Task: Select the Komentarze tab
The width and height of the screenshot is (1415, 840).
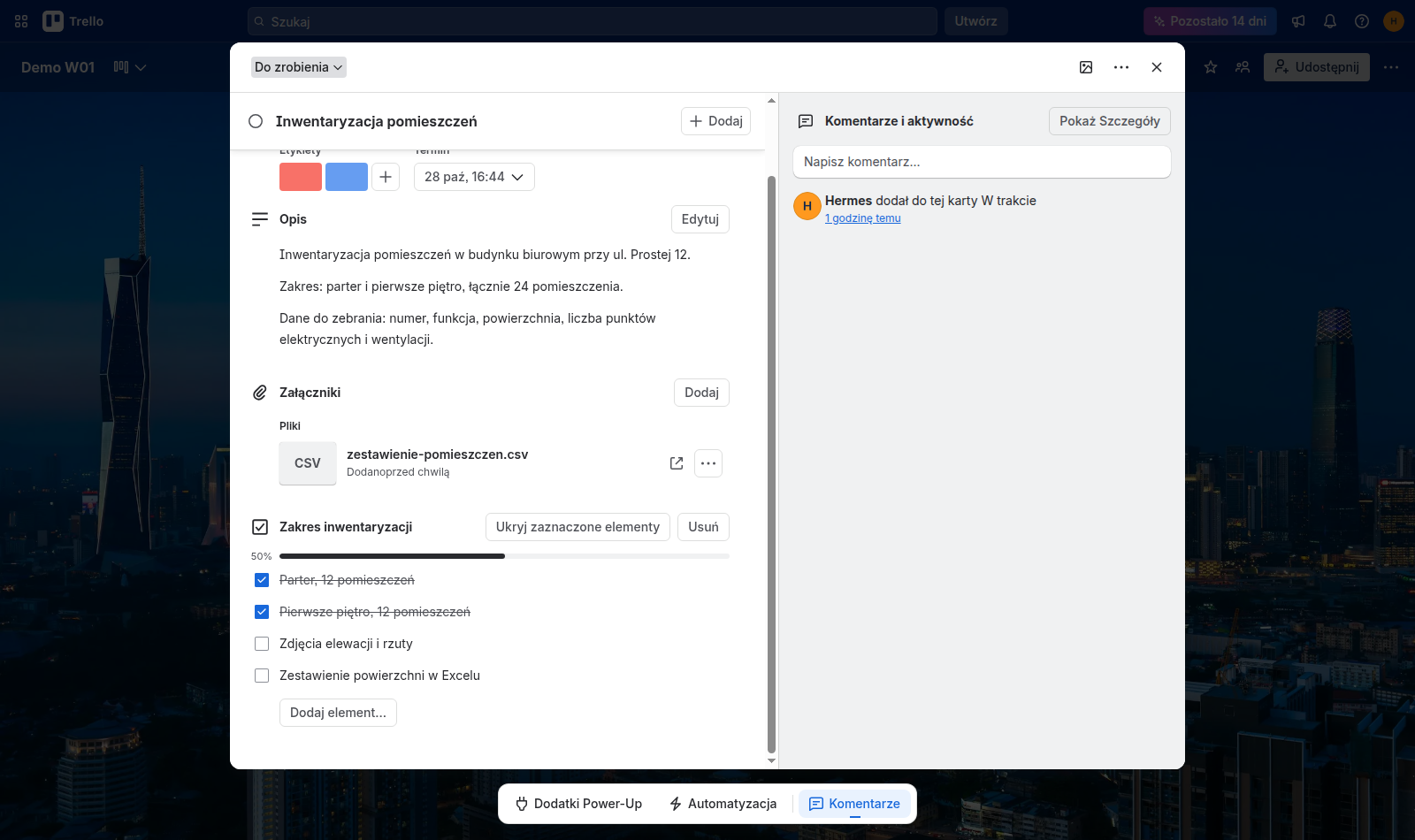Action: 855,804
